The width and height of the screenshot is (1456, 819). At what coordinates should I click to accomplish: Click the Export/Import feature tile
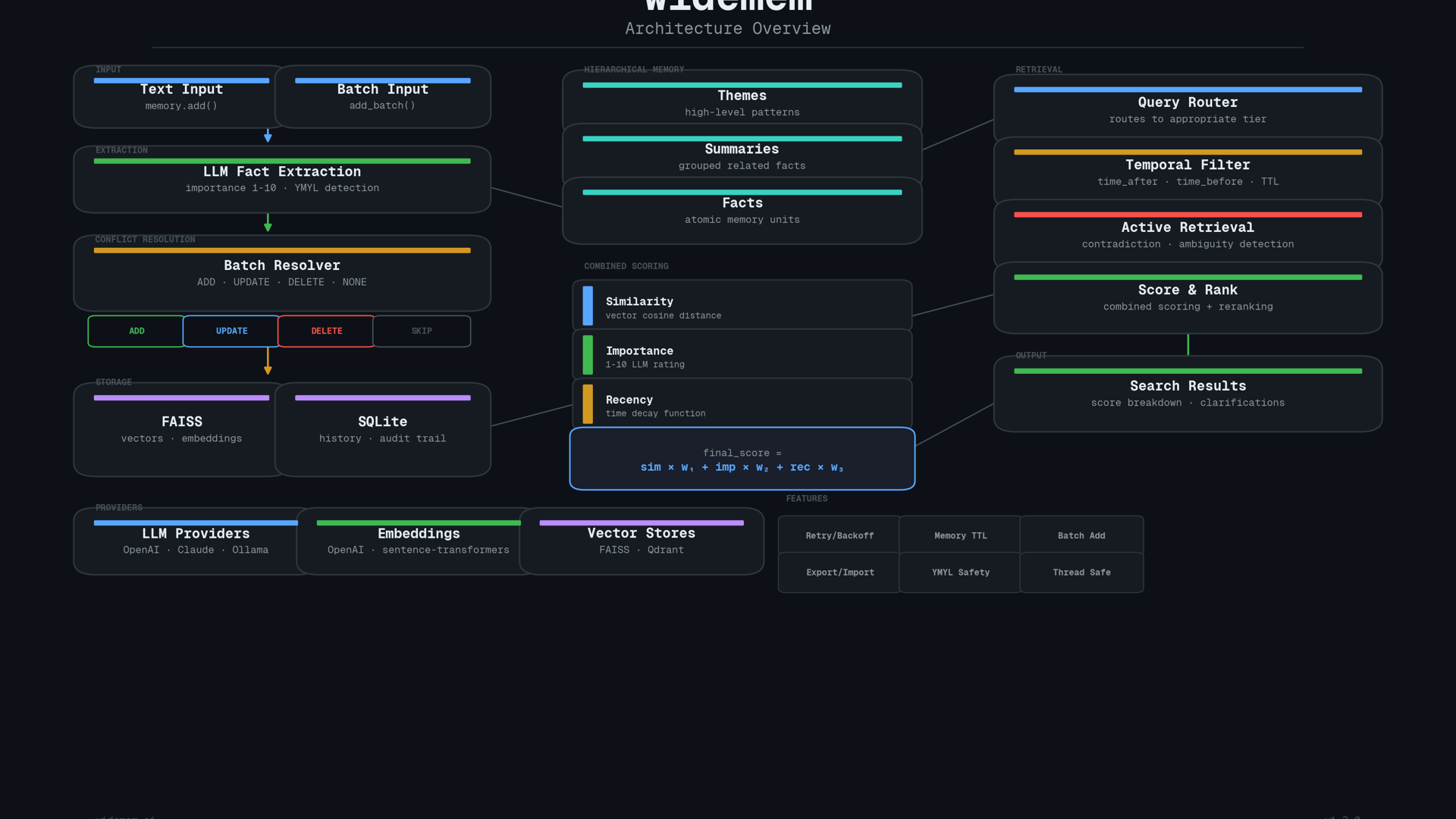click(839, 573)
